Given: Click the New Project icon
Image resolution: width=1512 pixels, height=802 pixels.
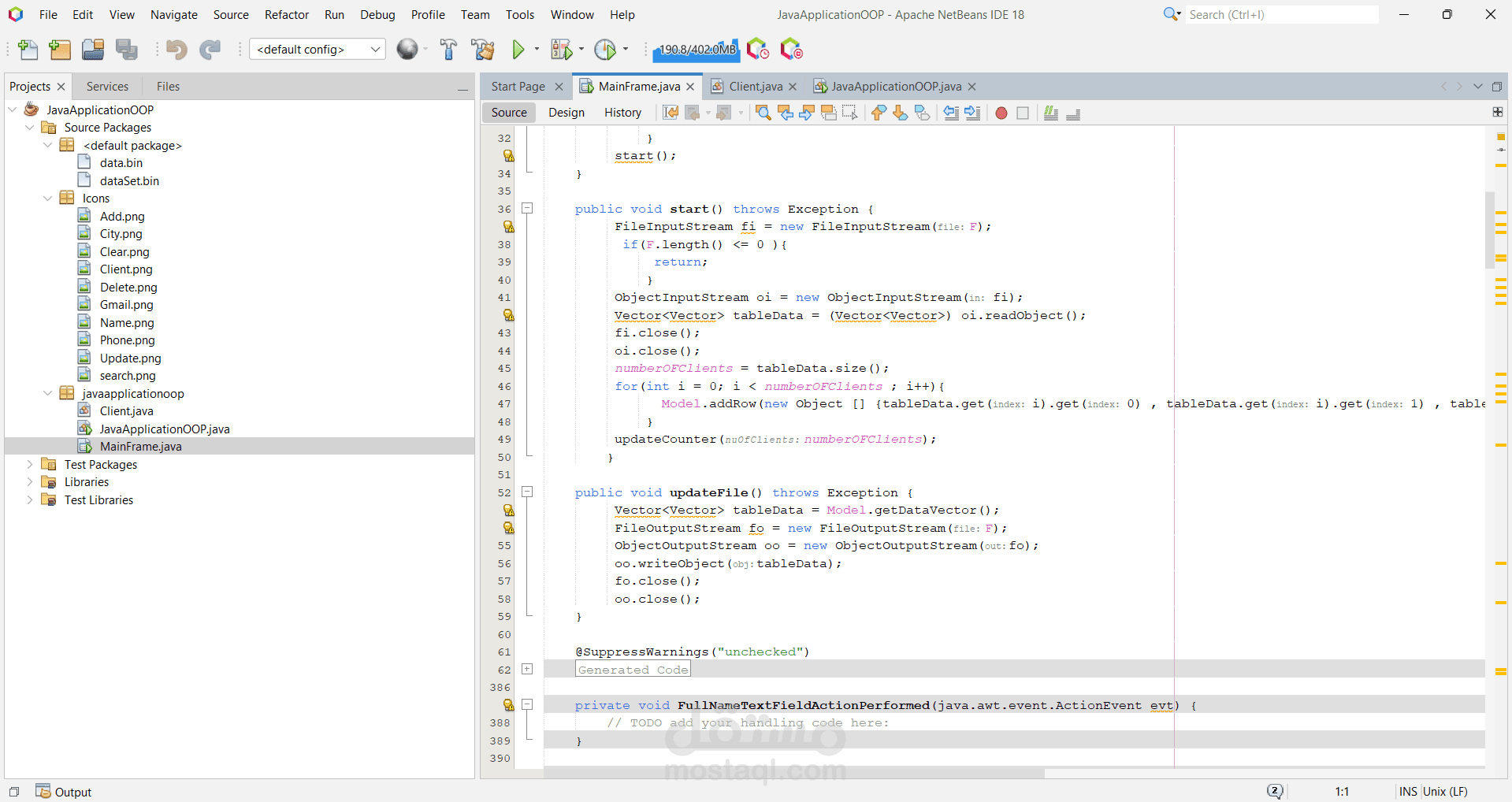Looking at the screenshot, I should click(x=60, y=50).
